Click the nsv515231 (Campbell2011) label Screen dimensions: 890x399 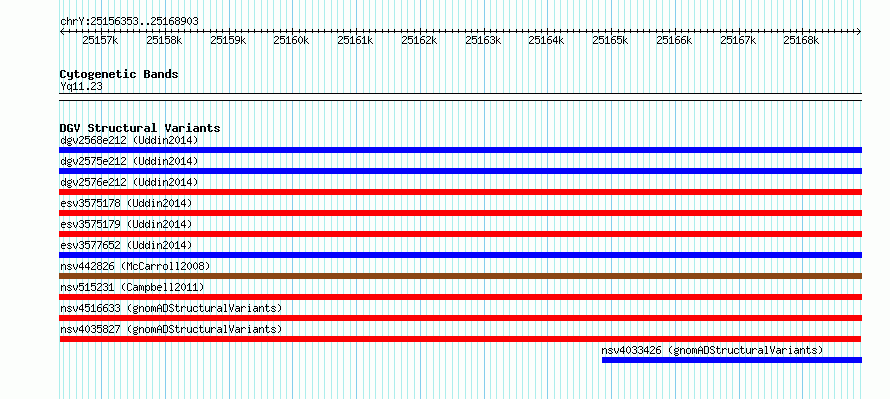click(132, 287)
